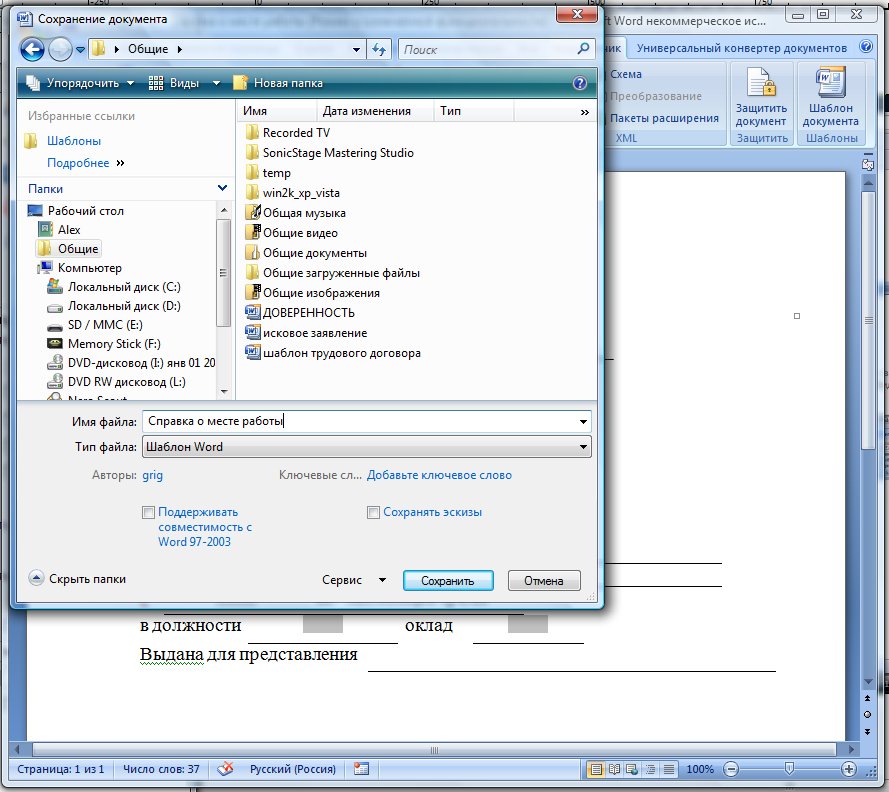Click the Отмена button
Viewport: 889px width, 792px height.
click(x=544, y=581)
